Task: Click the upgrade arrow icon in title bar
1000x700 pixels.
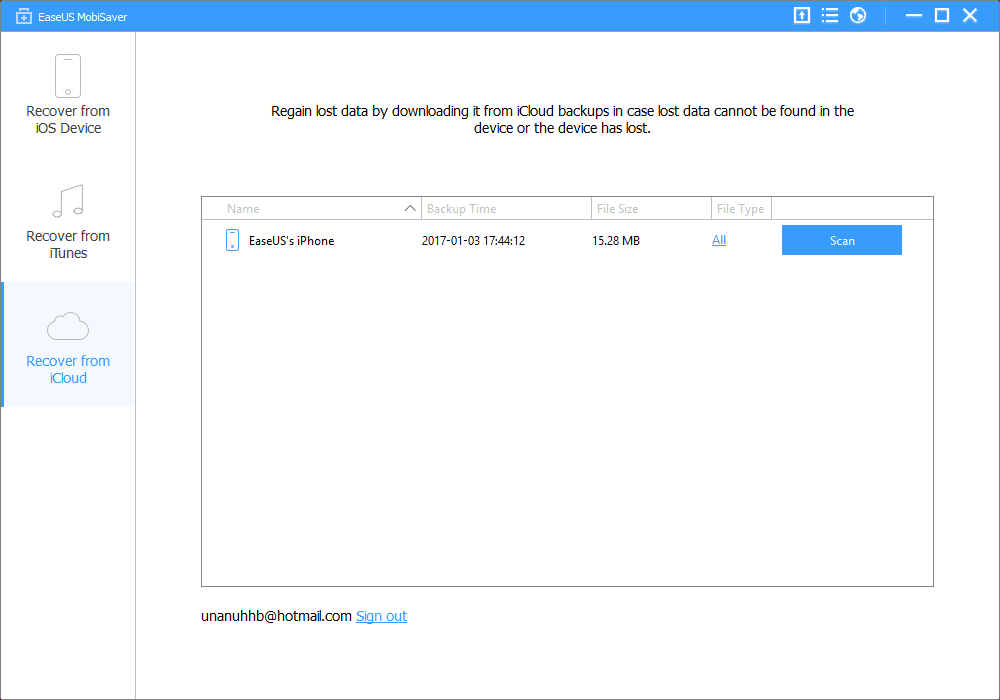Action: pyautogui.click(x=801, y=15)
